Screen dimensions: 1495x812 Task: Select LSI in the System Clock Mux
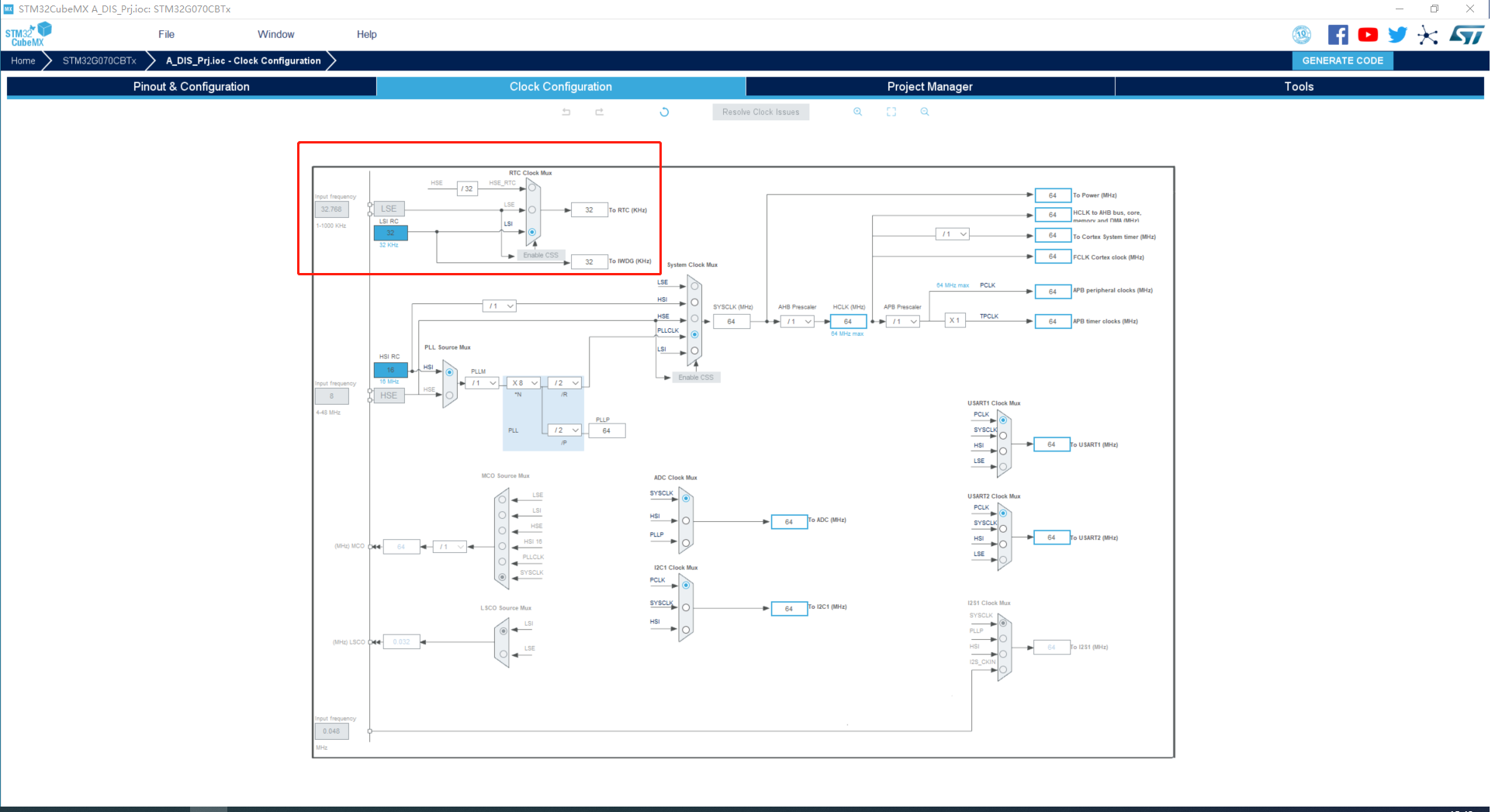tap(694, 351)
